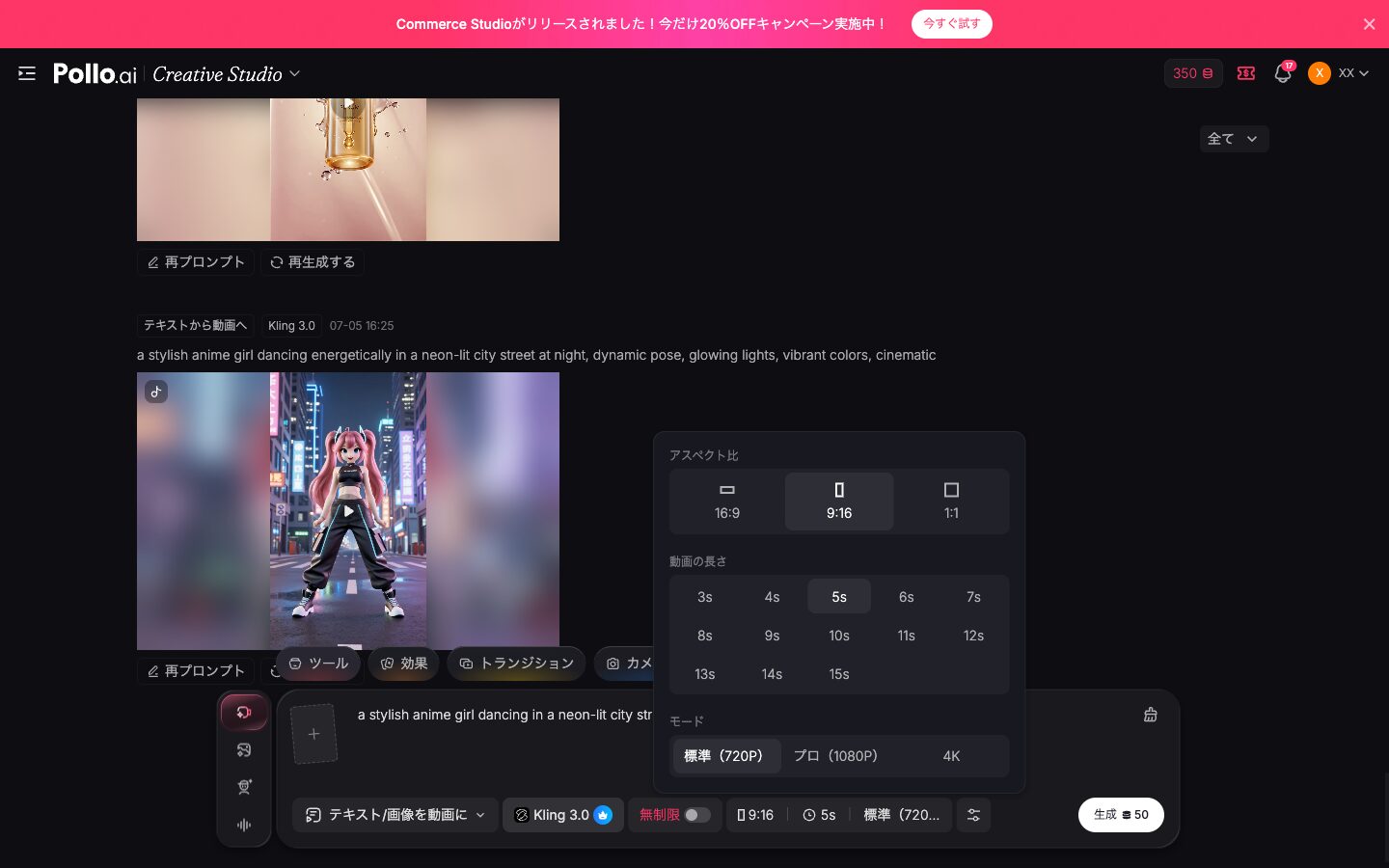Set video length to 4s
Viewport: 1389px width, 868px height.
coord(772,597)
